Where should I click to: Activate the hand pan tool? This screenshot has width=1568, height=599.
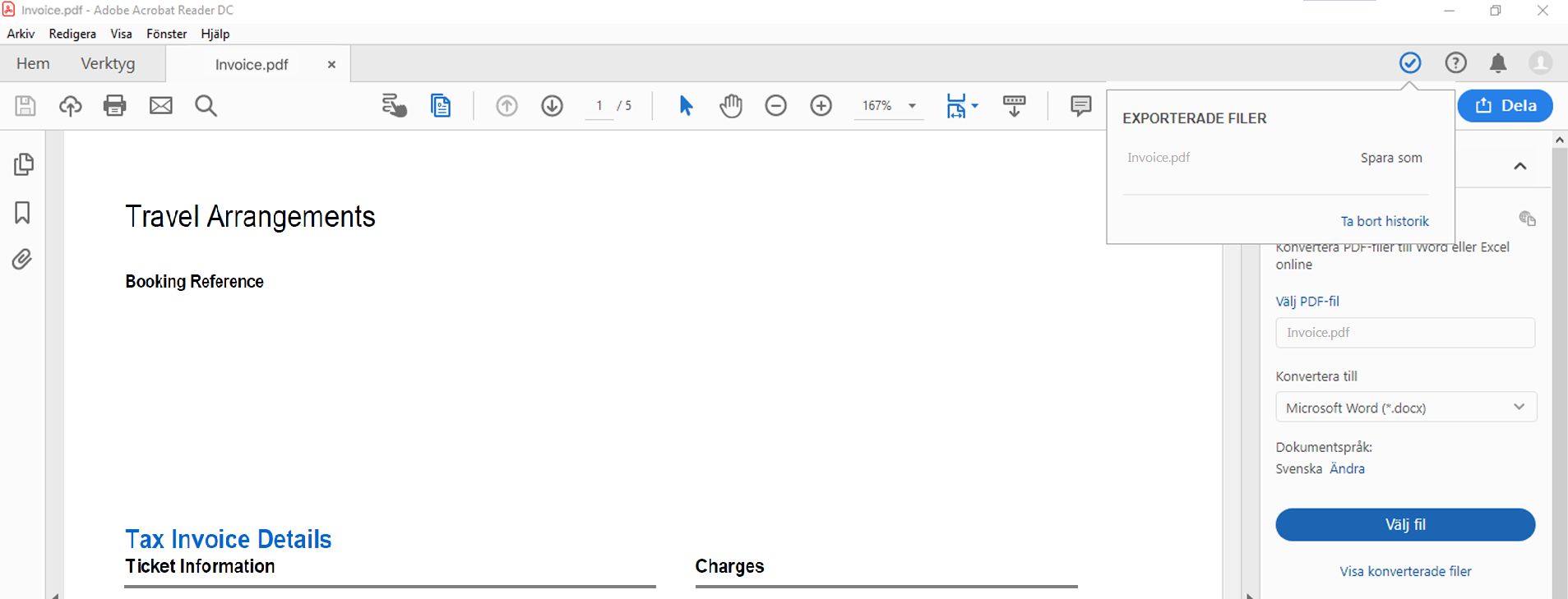731,106
